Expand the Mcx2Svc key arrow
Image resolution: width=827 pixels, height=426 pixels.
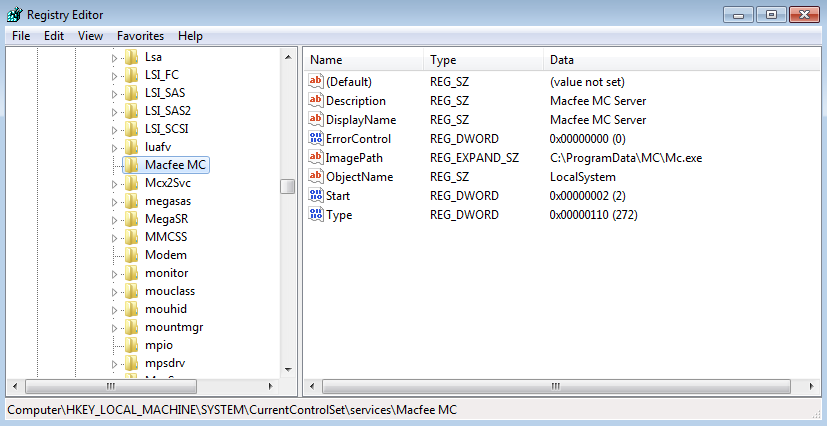coord(114,183)
